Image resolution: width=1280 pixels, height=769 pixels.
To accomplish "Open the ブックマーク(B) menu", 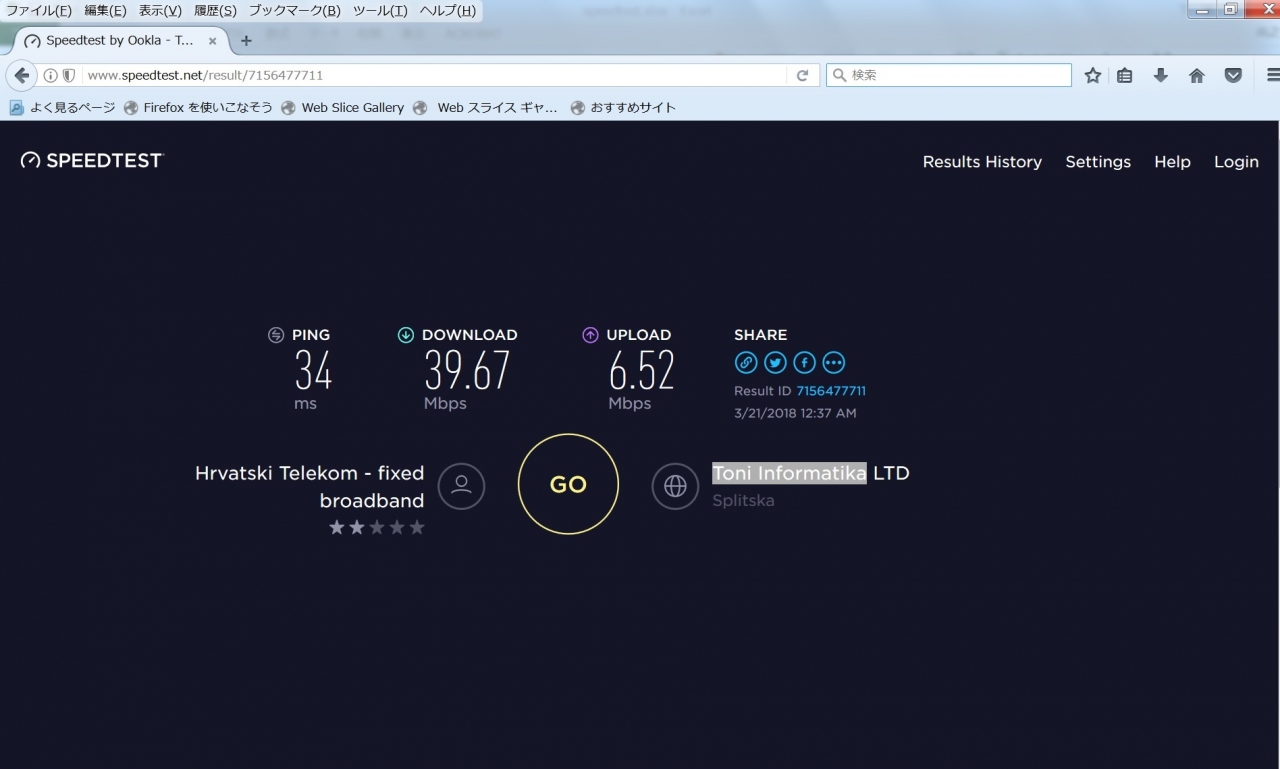I will tap(294, 11).
